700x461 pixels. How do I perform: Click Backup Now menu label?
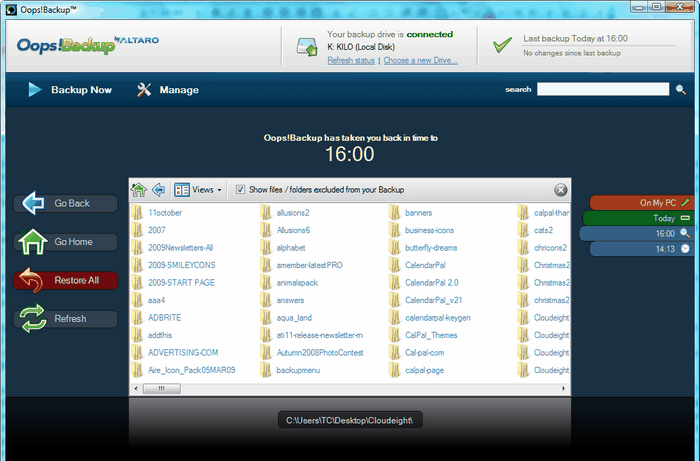pos(81,90)
